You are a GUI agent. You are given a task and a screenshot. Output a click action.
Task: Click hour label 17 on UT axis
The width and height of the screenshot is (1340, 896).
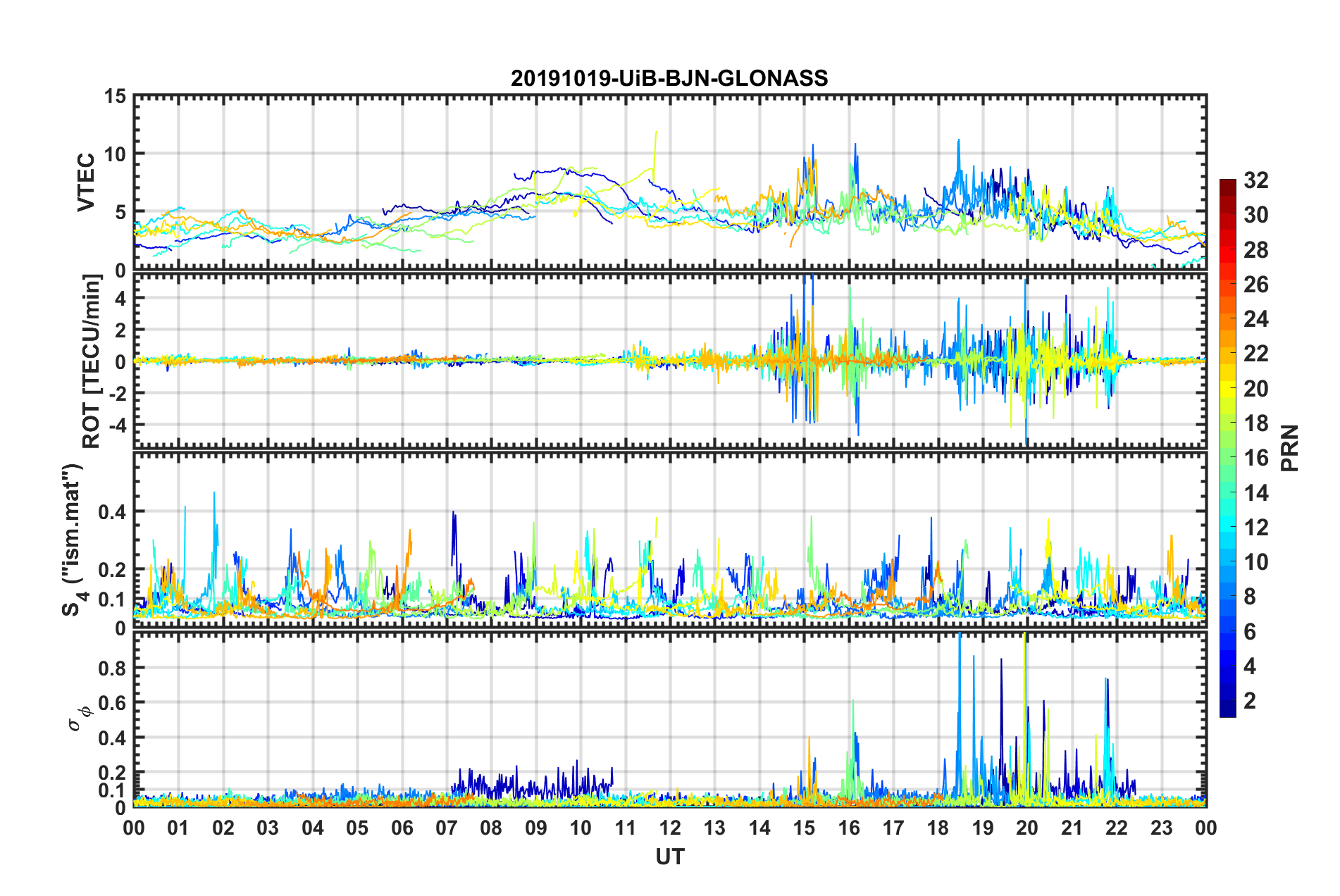tap(893, 828)
